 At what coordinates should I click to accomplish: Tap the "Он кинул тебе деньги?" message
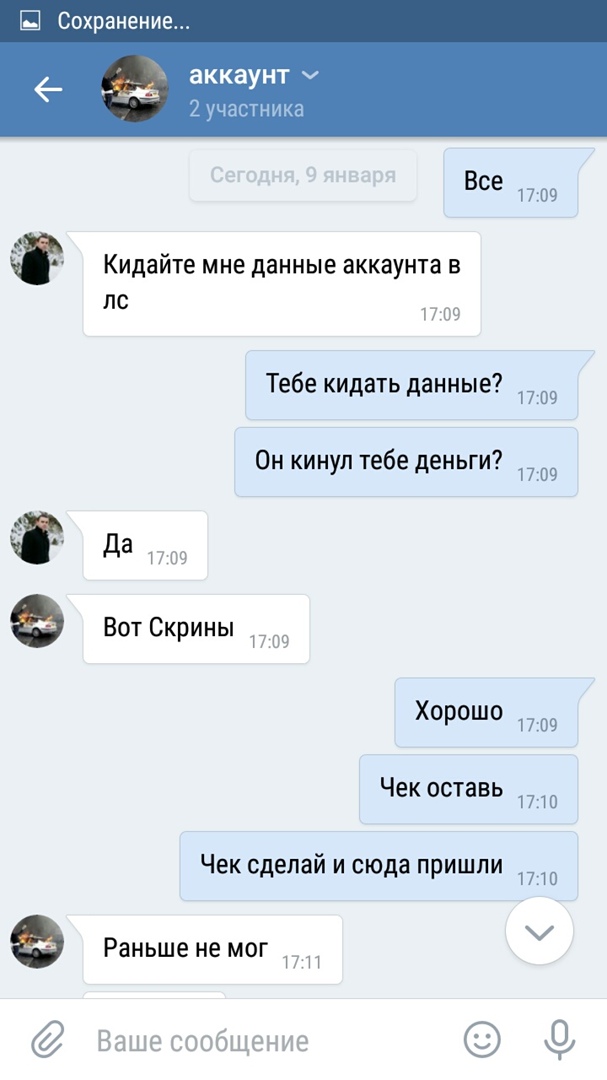tap(407, 461)
